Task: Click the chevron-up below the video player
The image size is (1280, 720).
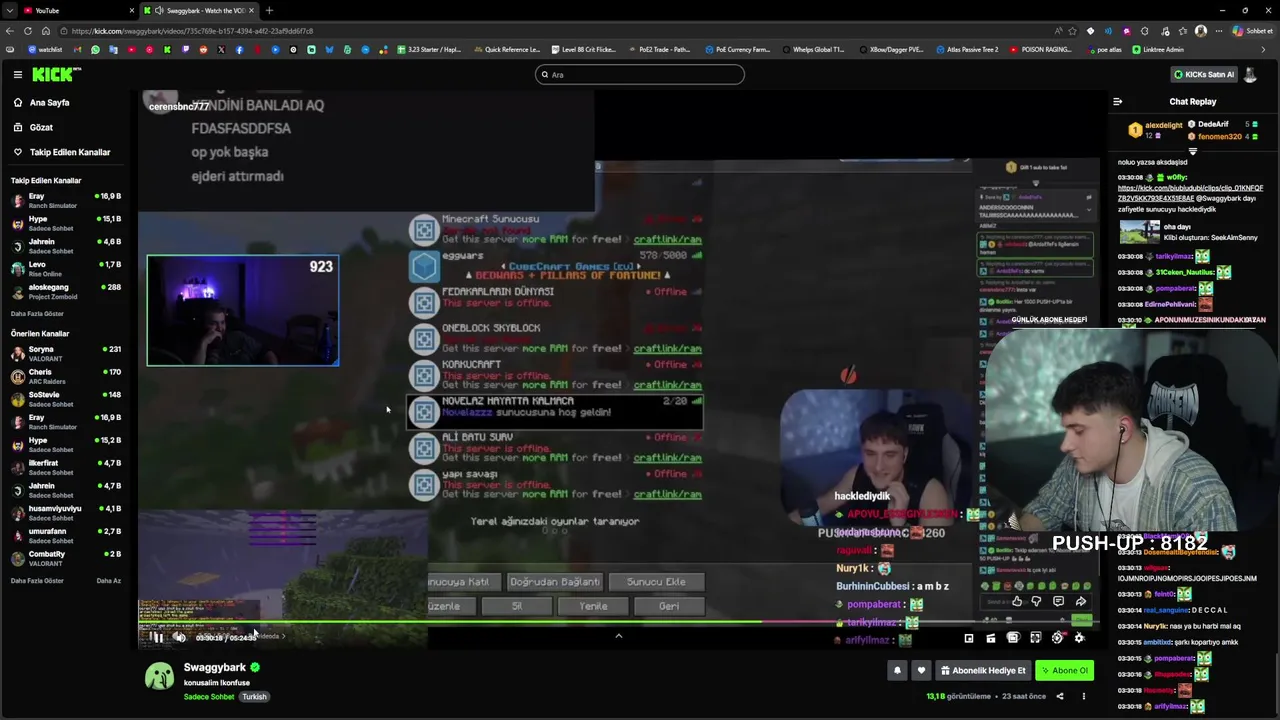Action: click(x=618, y=636)
